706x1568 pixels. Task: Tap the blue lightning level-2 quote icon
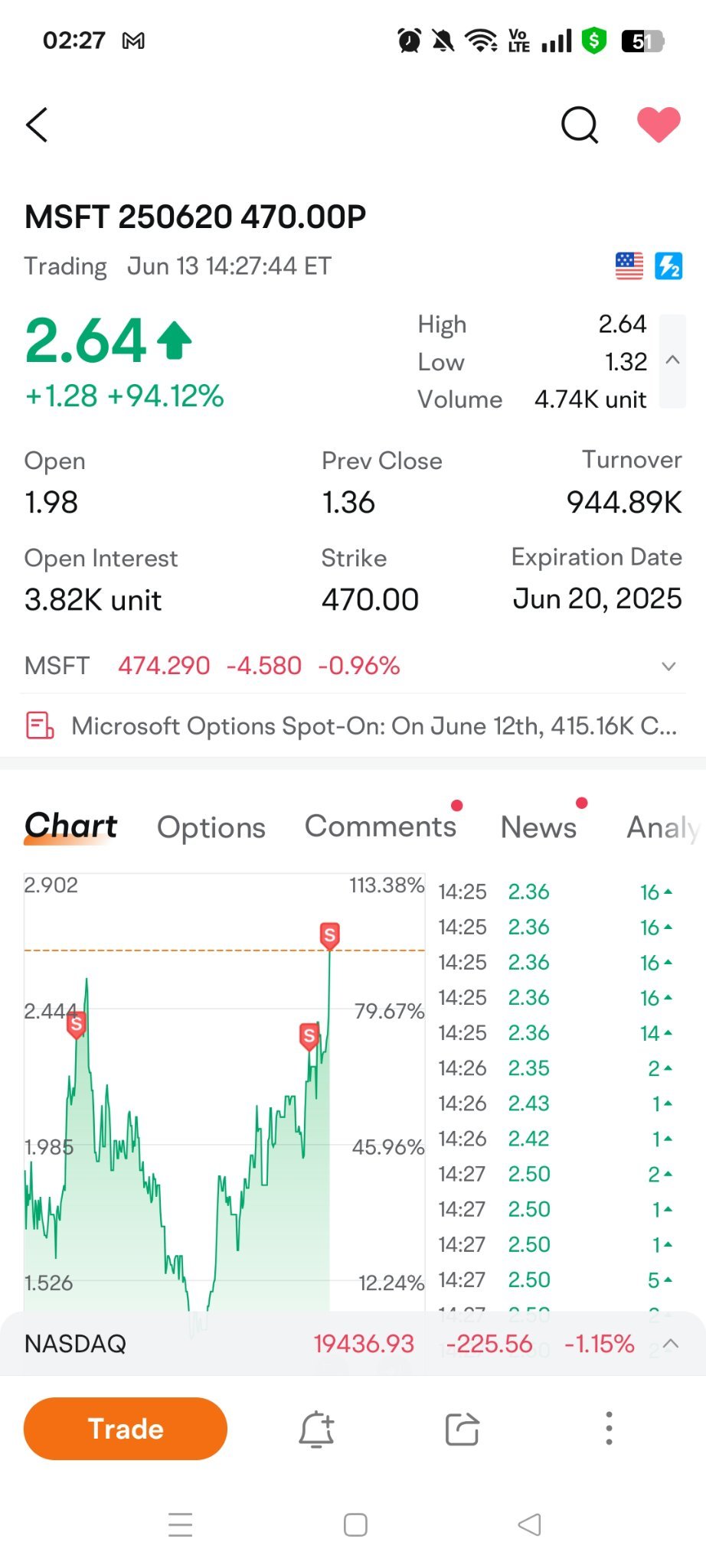point(668,266)
